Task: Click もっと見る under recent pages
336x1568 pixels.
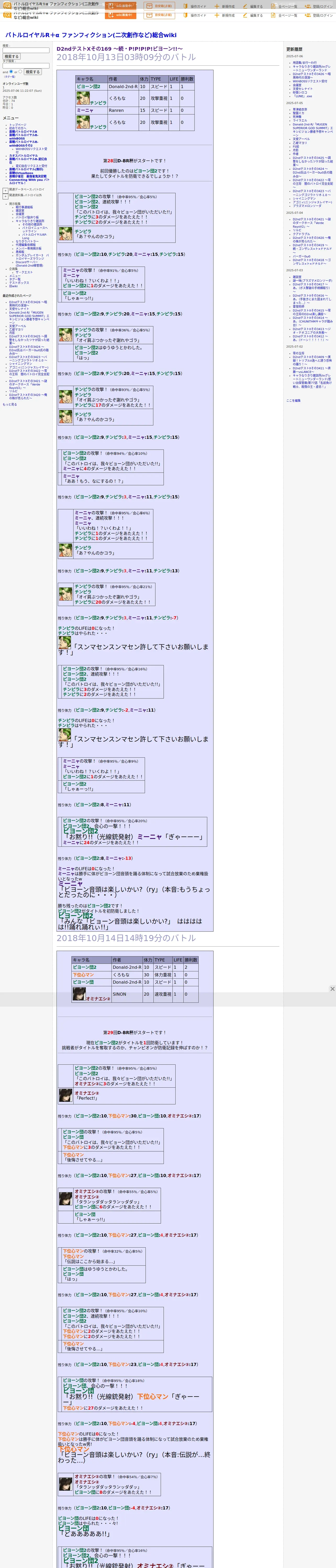Action: pyautogui.click(x=10, y=404)
